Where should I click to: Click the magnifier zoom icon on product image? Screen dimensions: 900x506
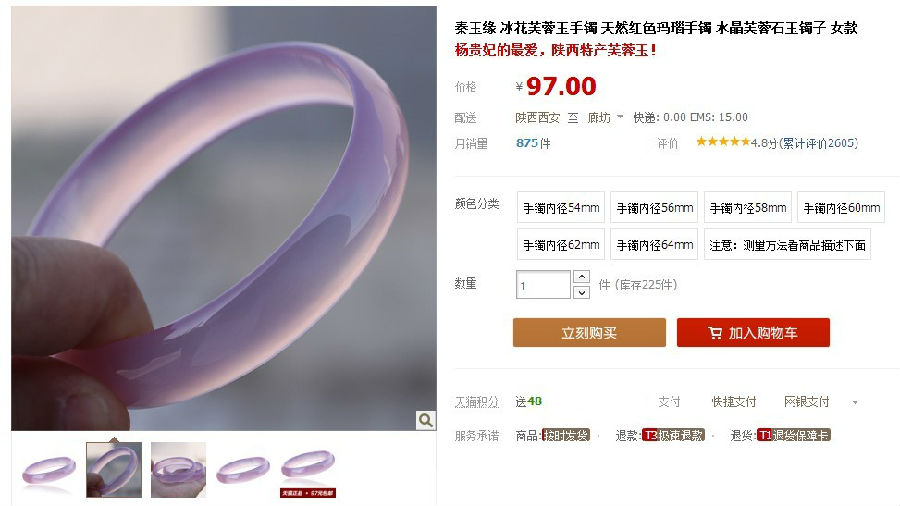(425, 420)
